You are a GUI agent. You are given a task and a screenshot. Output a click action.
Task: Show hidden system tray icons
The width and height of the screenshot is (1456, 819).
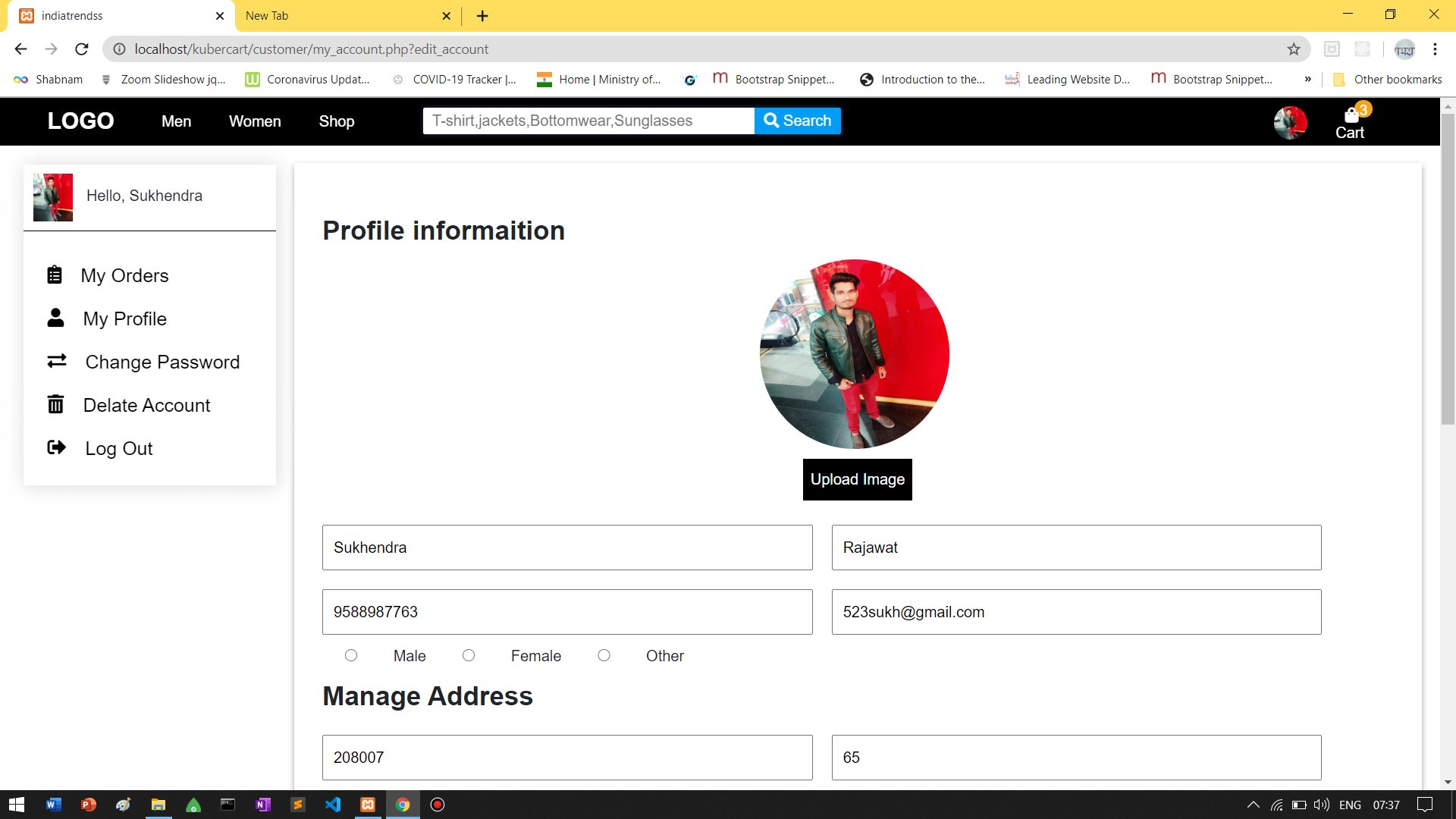click(x=1253, y=805)
